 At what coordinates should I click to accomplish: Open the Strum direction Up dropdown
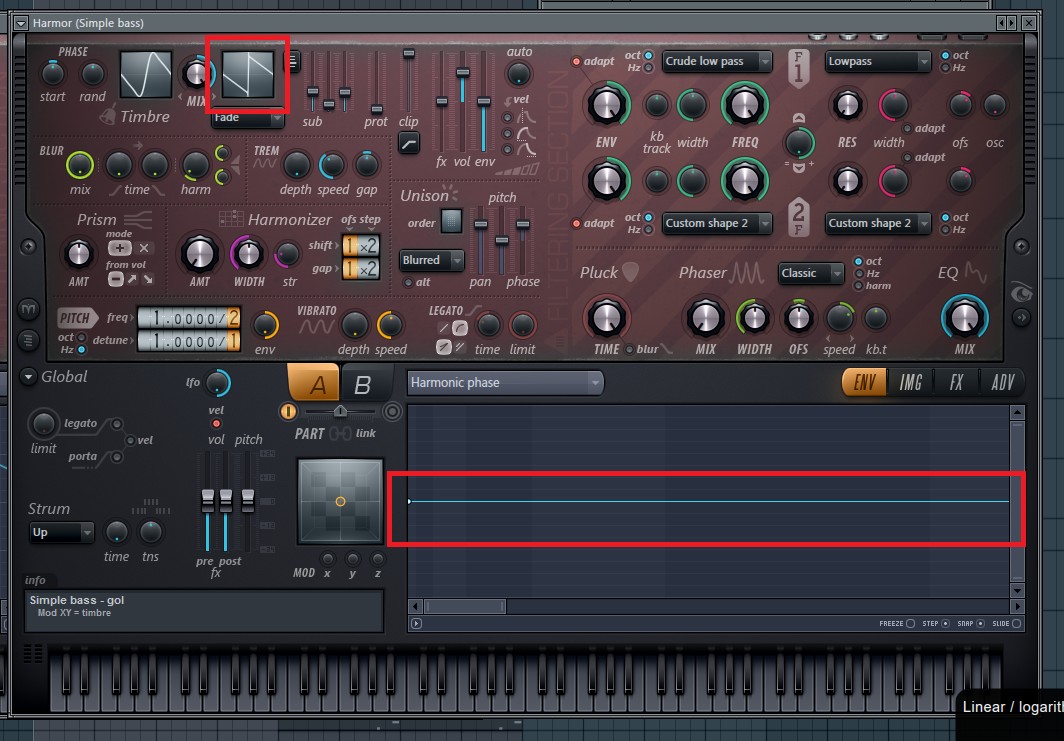(61, 533)
